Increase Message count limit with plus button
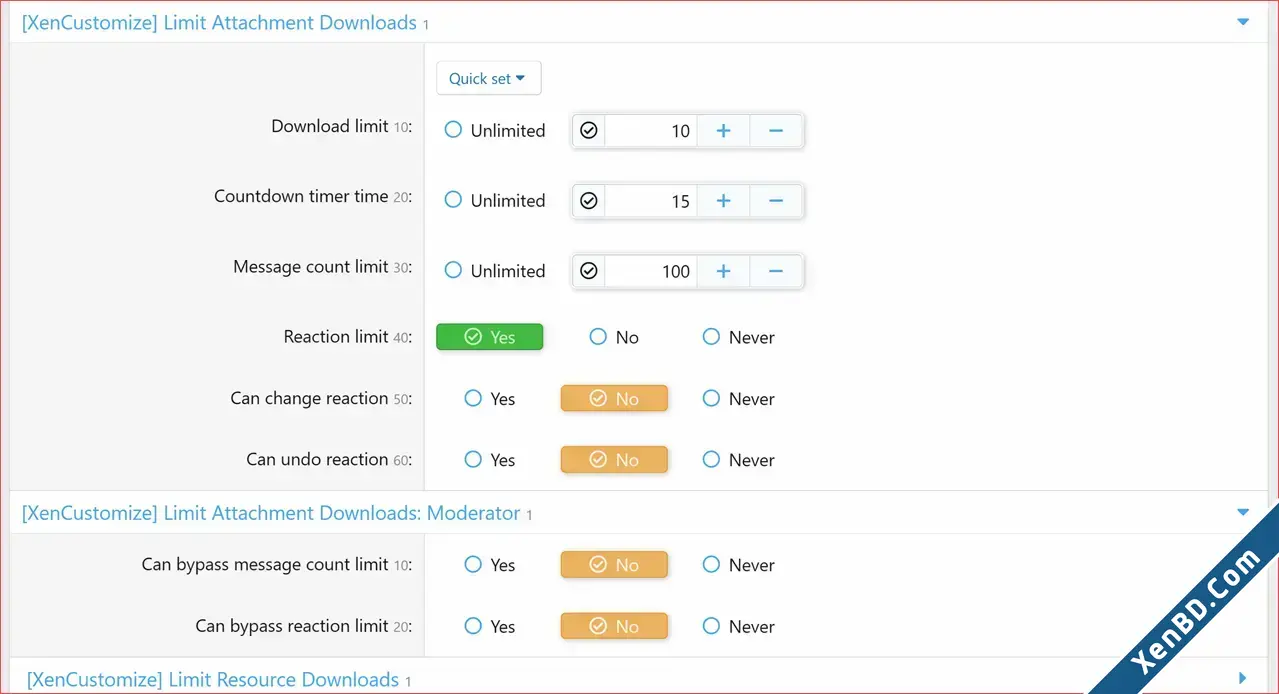1279x694 pixels. (723, 271)
